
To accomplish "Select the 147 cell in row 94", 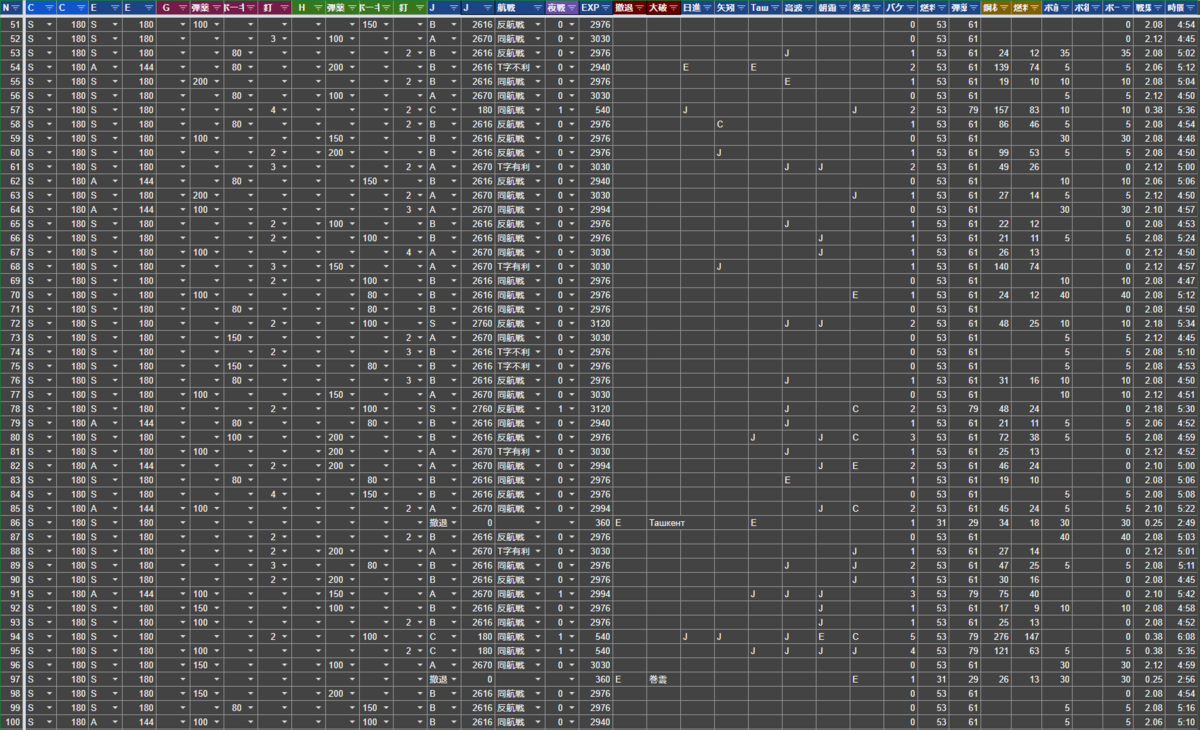I will 1026,635.
